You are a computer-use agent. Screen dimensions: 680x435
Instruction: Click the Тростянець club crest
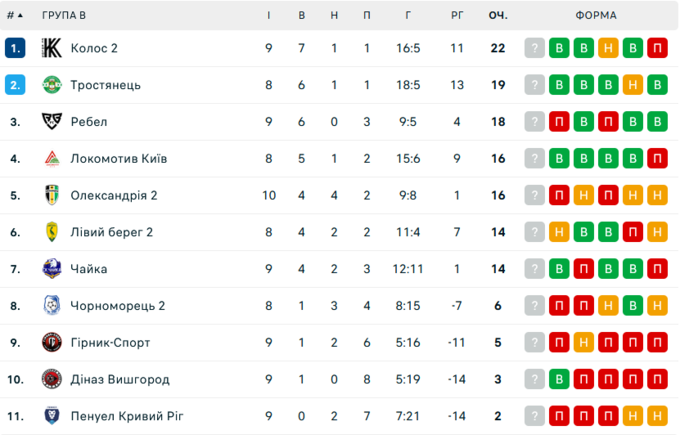pyautogui.click(x=52, y=85)
